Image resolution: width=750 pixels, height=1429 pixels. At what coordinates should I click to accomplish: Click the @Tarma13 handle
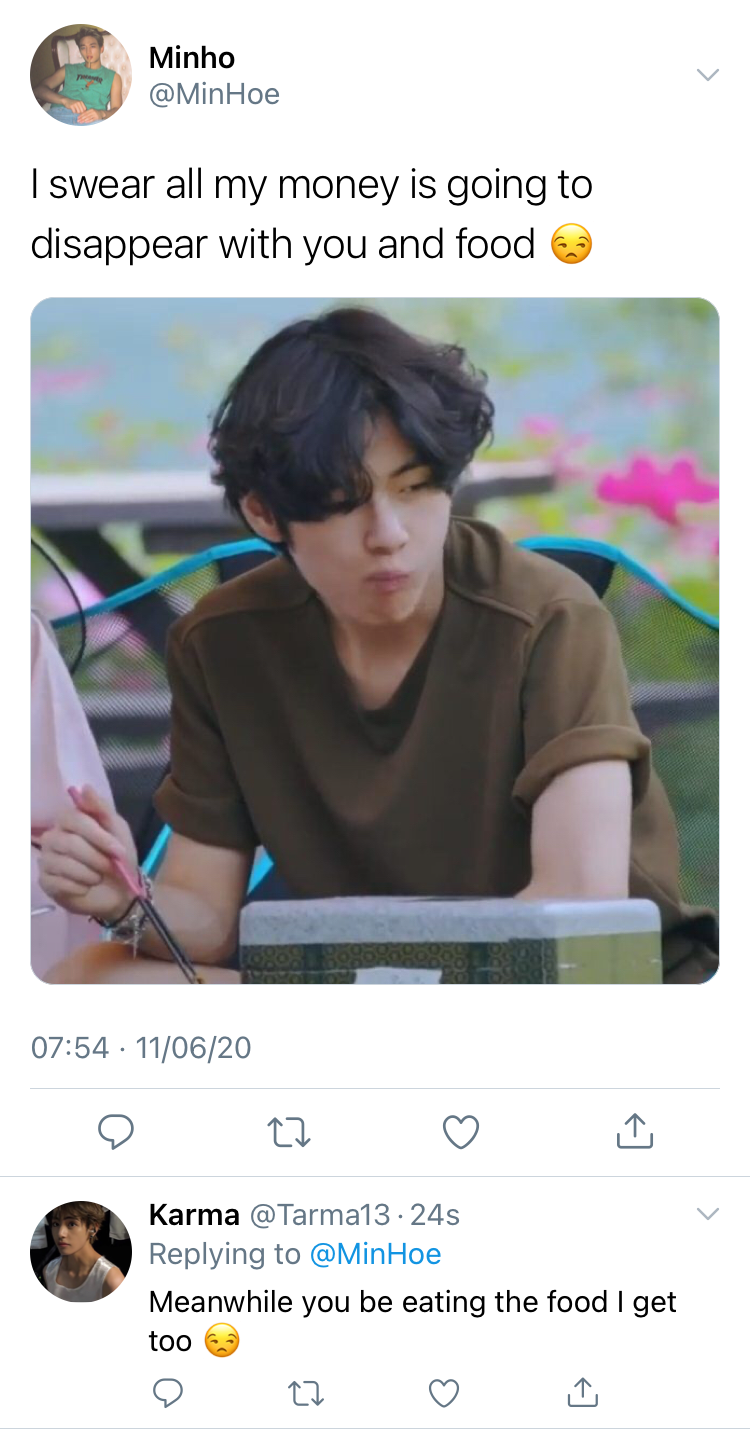tap(319, 1215)
